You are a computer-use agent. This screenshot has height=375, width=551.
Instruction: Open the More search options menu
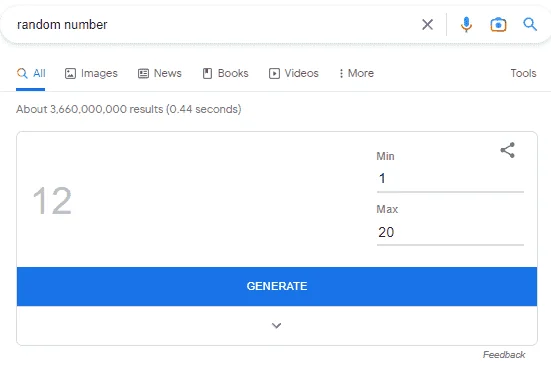click(356, 73)
